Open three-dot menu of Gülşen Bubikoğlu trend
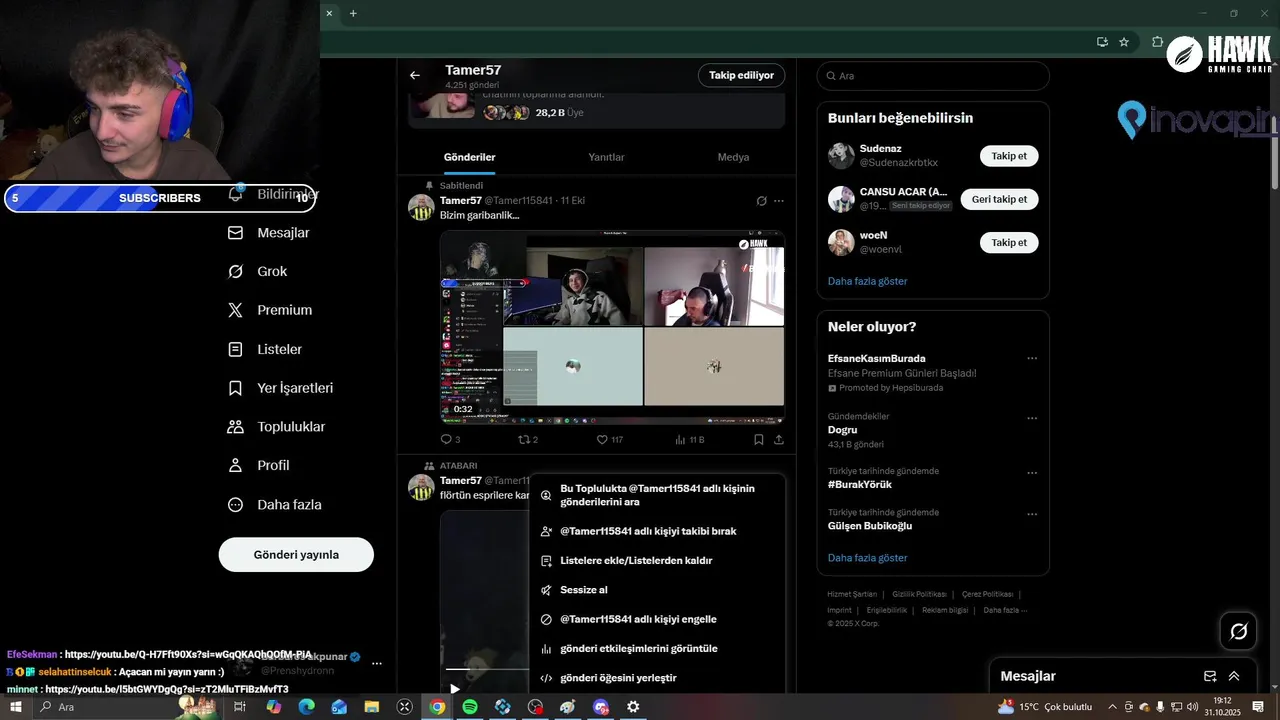The width and height of the screenshot is (1280, 720). click(1032, 514)
